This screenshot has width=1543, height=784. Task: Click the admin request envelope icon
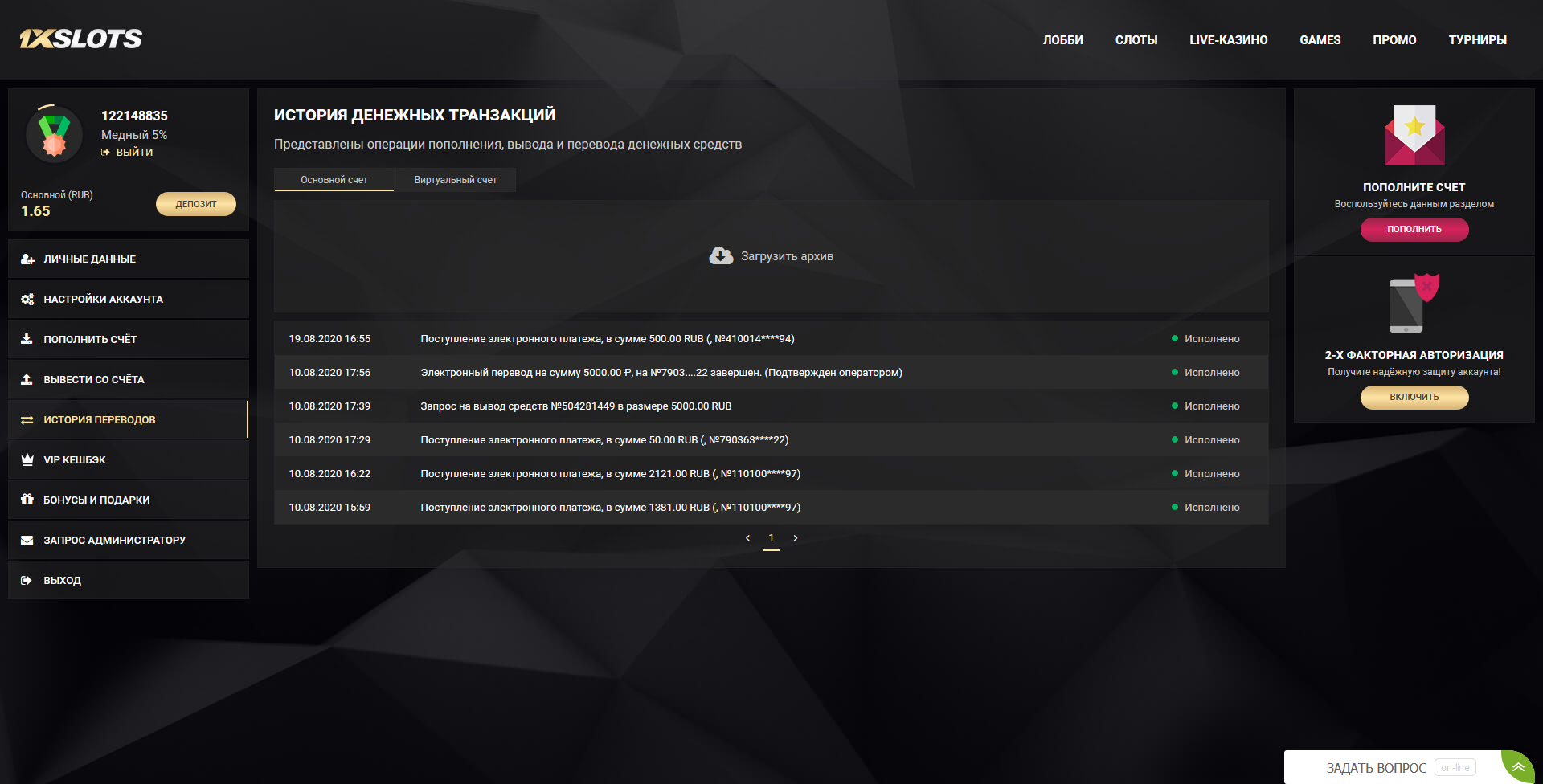27,540
